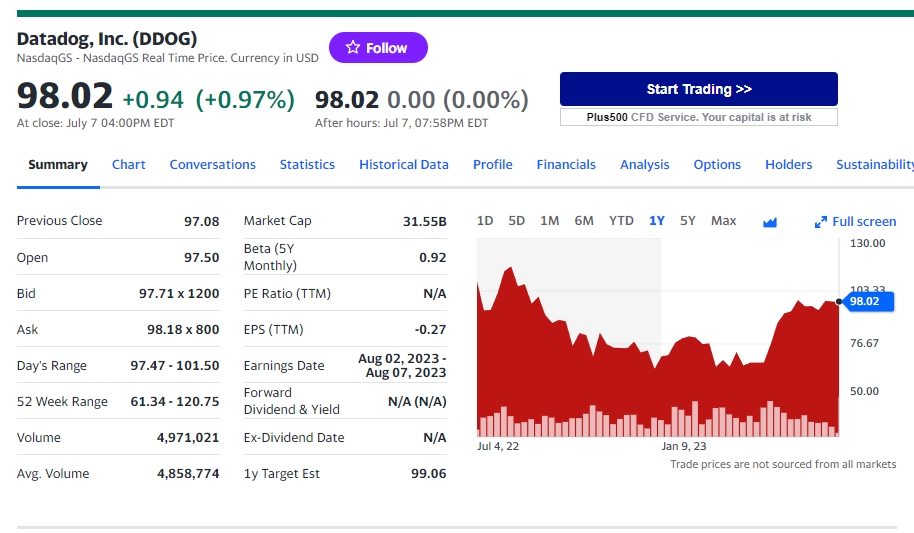The width and height of the screenshot is (914, 533).
Task: Click the Jul 4, 22 chart axis label
Action: [x=498, y=446]
